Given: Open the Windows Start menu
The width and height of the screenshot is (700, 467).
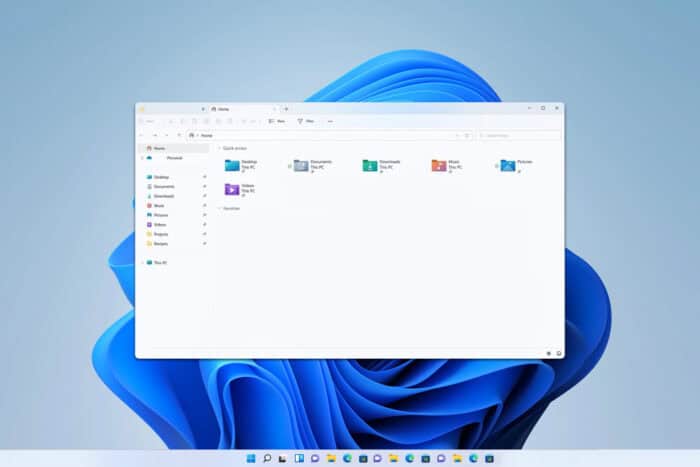Looking at the screenshot, I should tap(251, 459).
